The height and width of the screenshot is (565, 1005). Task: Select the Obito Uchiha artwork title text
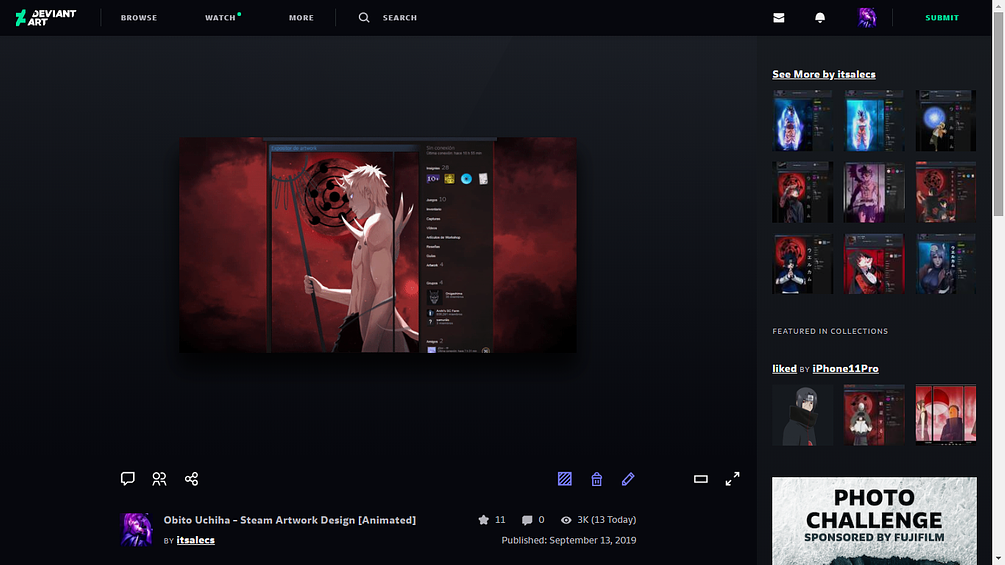[x=290, y=520]
